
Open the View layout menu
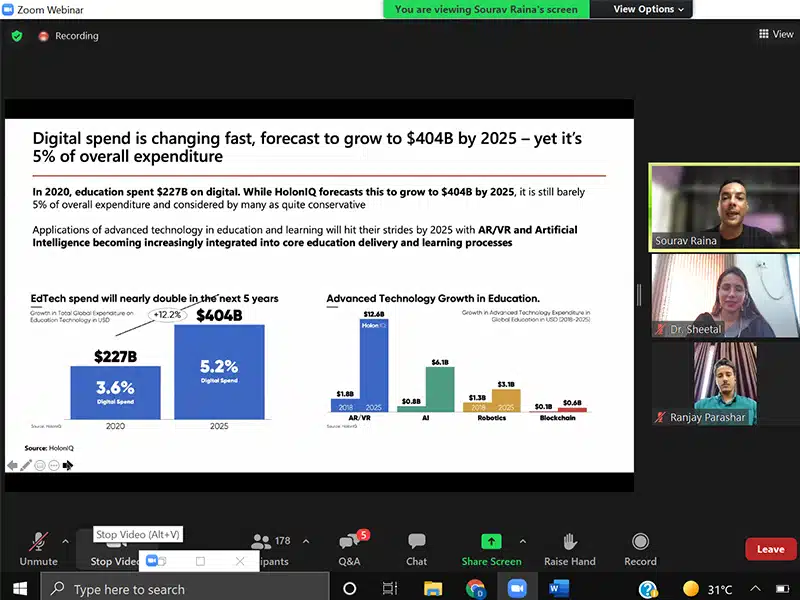click(776, 34)
